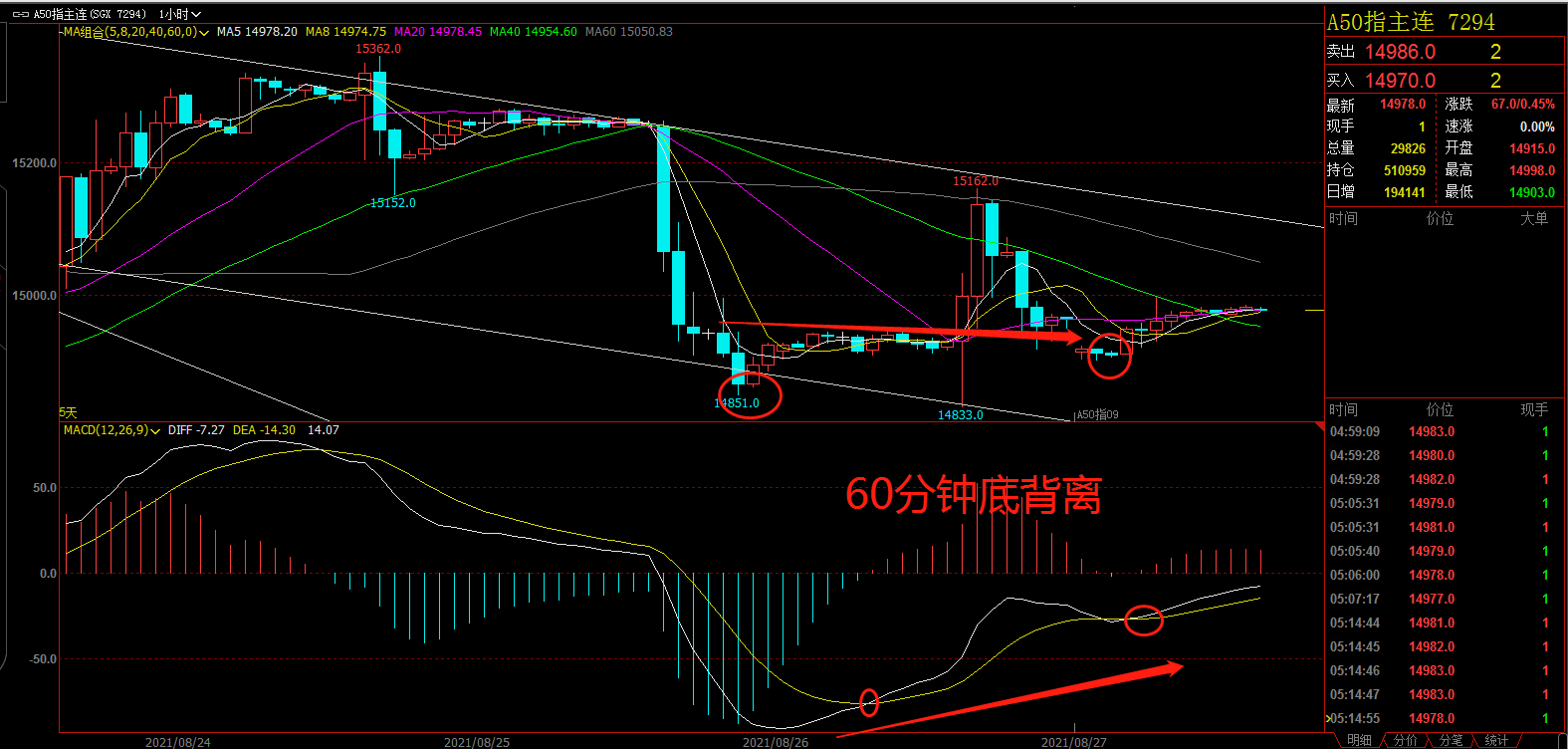Click the 最低 value 14903.0

pyautogui.click(x=1532, y=192)
